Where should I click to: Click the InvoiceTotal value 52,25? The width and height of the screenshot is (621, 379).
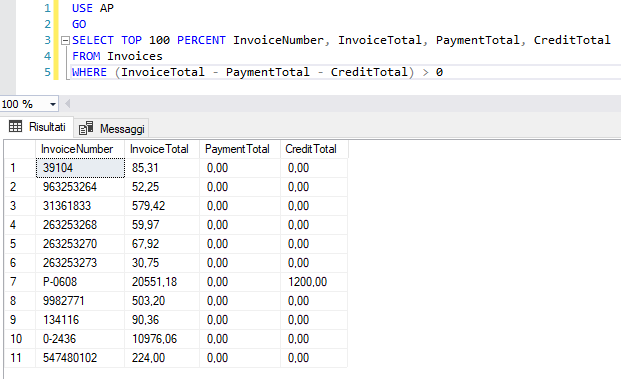[x=162, y=187]
